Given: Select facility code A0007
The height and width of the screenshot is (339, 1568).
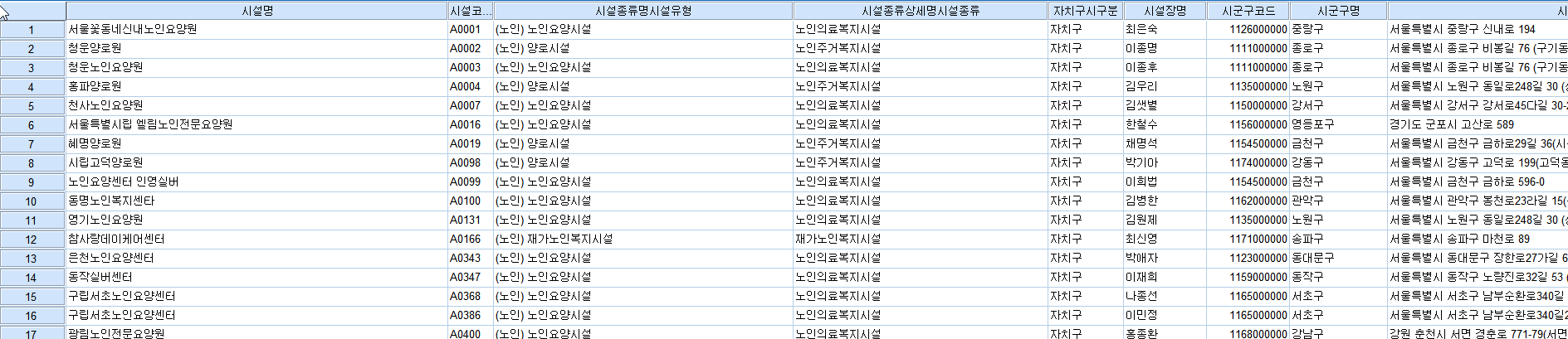Looking at the screenshot, I should click(470, 105).
